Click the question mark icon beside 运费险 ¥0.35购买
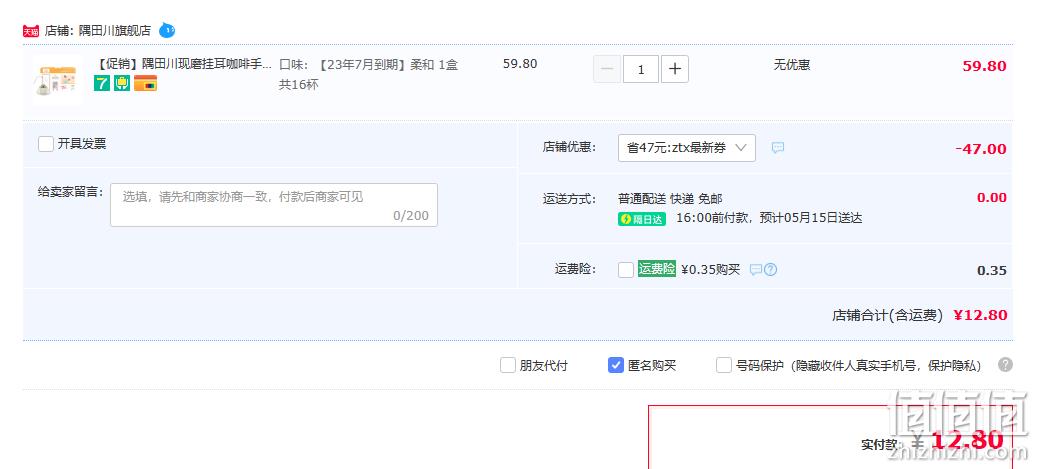Image resolution: width=1037 pixels, height=469 pixels. 770,270
